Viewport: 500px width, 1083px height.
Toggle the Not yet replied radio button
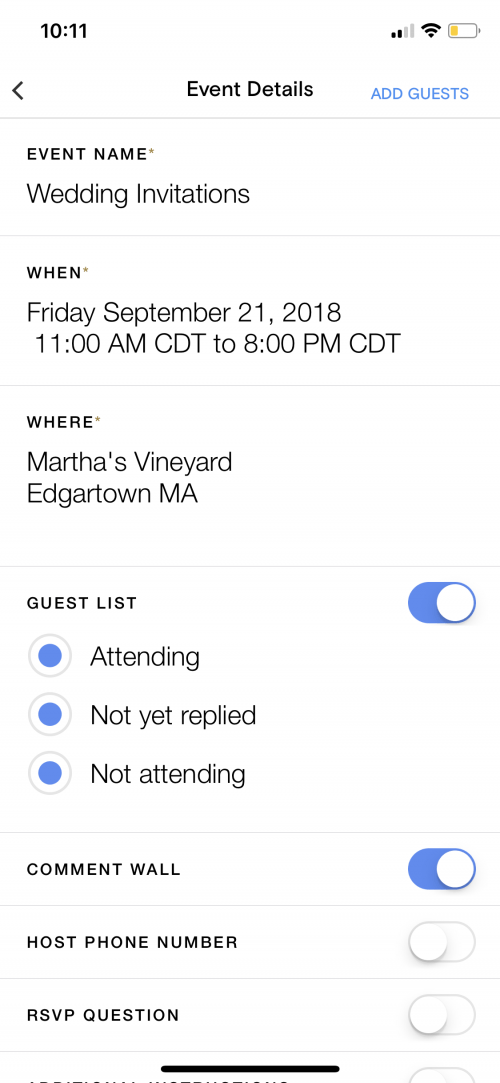pyautogui.click(x=50, y=716)
